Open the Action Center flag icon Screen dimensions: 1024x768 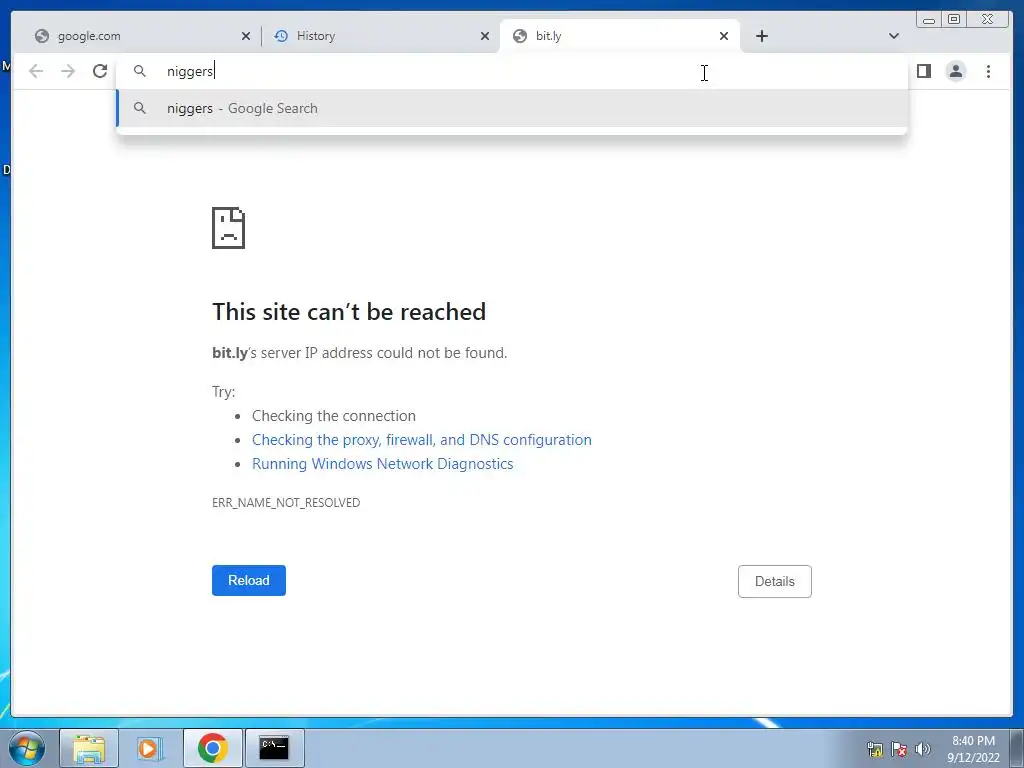click(899, 749)
